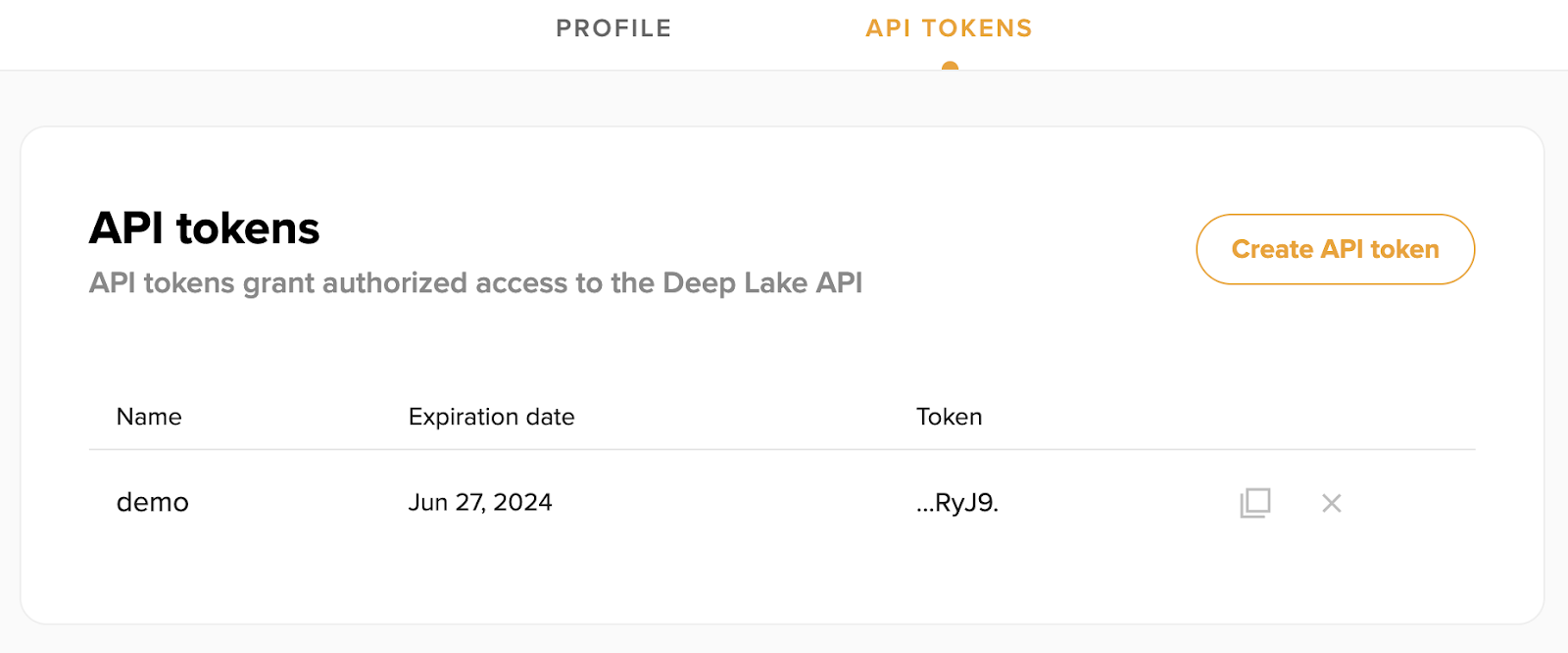Click the Create API token button

coord(1335,249)
